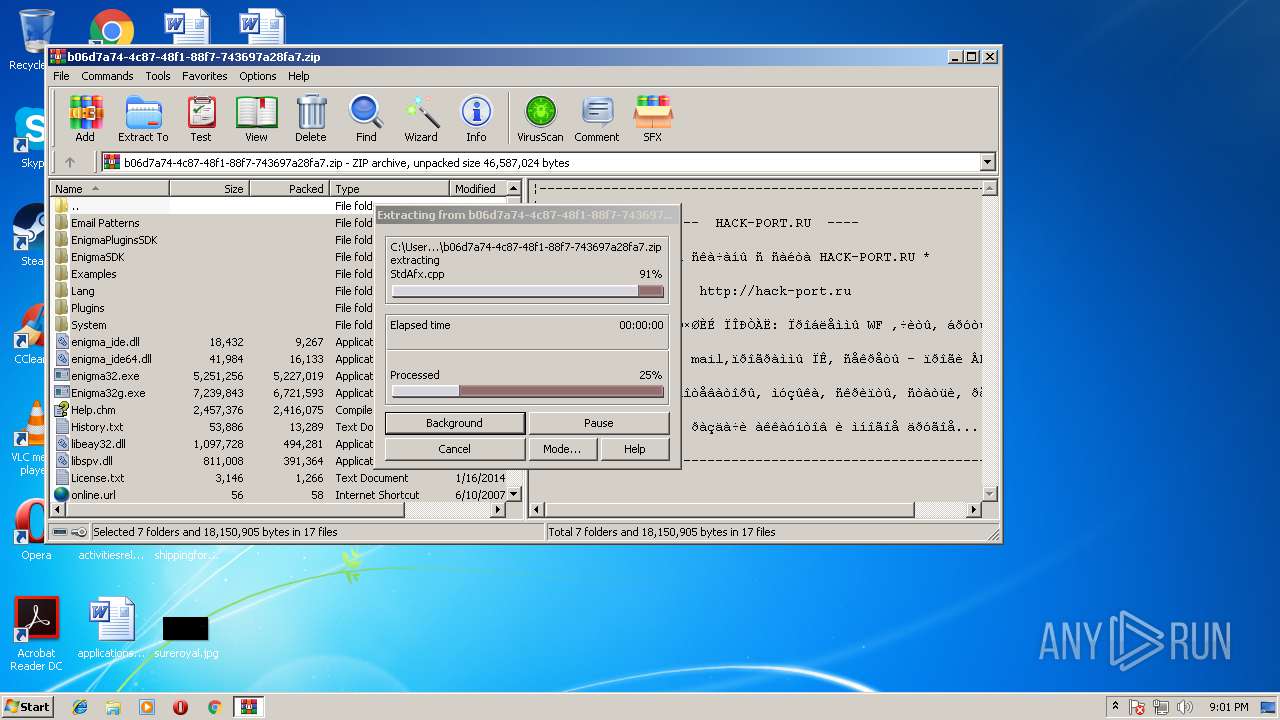Screen dimensions: 1280x720
Task: Select the License.txt file
Action: click(x=97, y=478)
